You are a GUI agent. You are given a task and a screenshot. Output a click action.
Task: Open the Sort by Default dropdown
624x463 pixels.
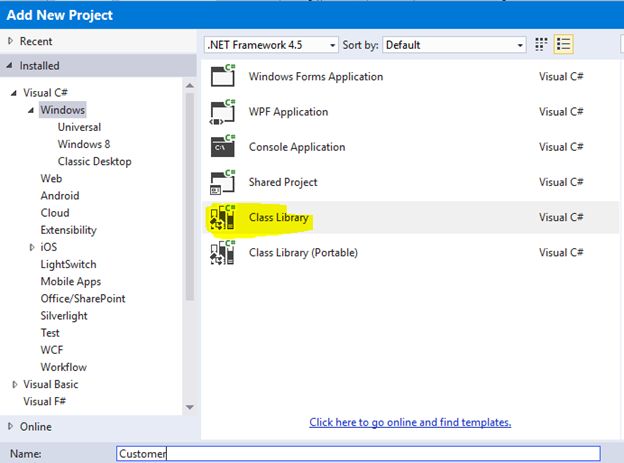(454, 45)
